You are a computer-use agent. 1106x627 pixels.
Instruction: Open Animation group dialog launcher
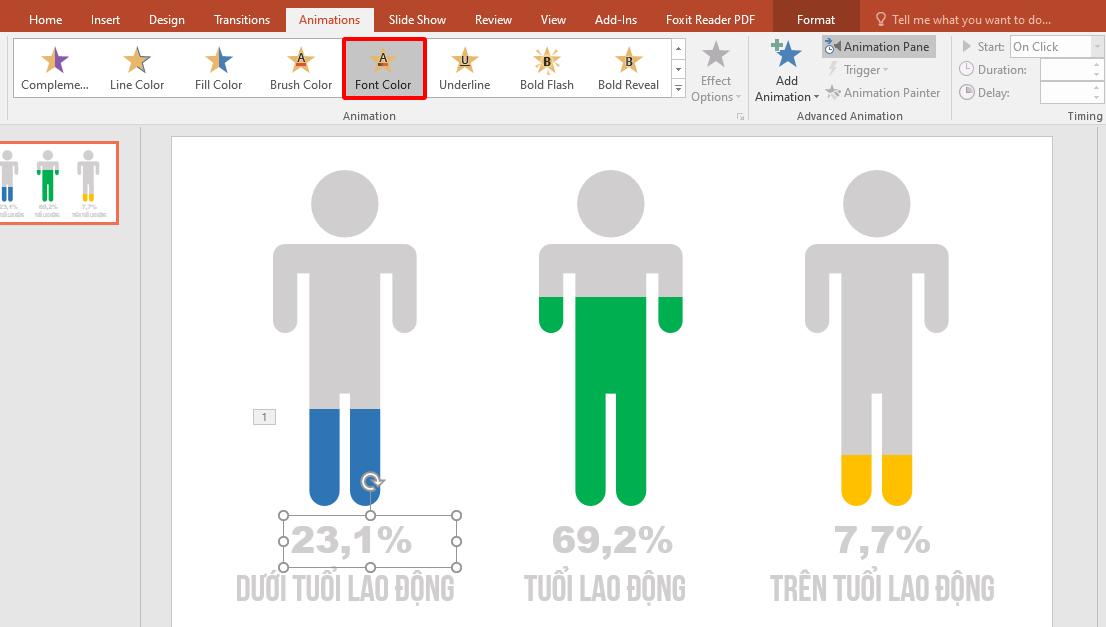tap(740, 116)
